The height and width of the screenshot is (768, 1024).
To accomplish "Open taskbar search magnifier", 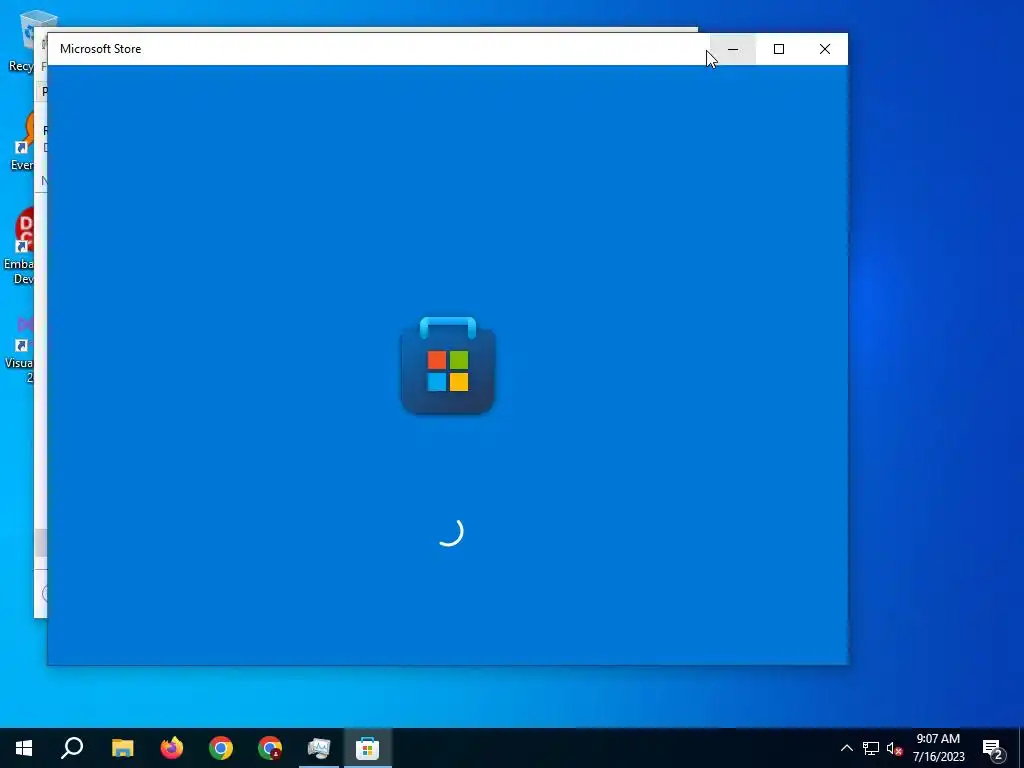I will coord(72,748).
